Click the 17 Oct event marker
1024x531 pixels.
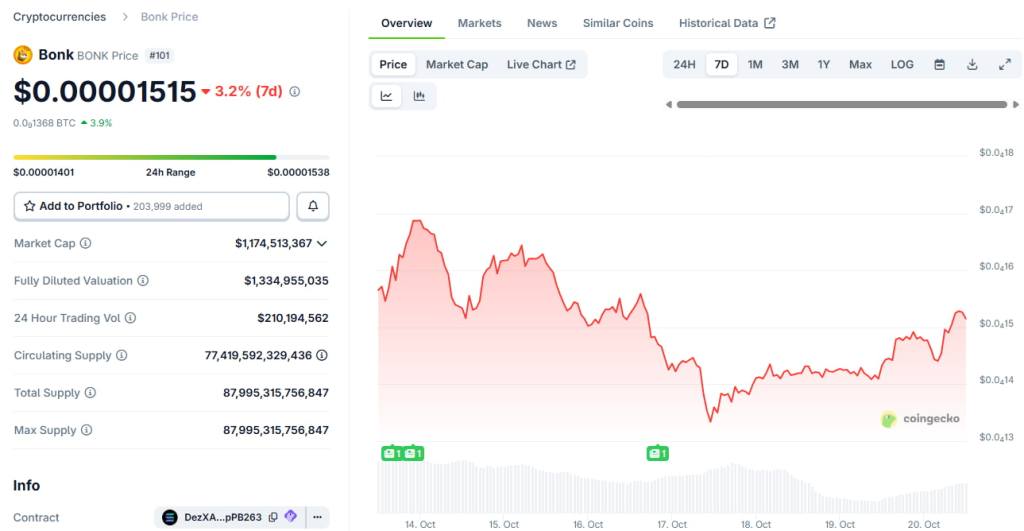(x=657, y=453)
